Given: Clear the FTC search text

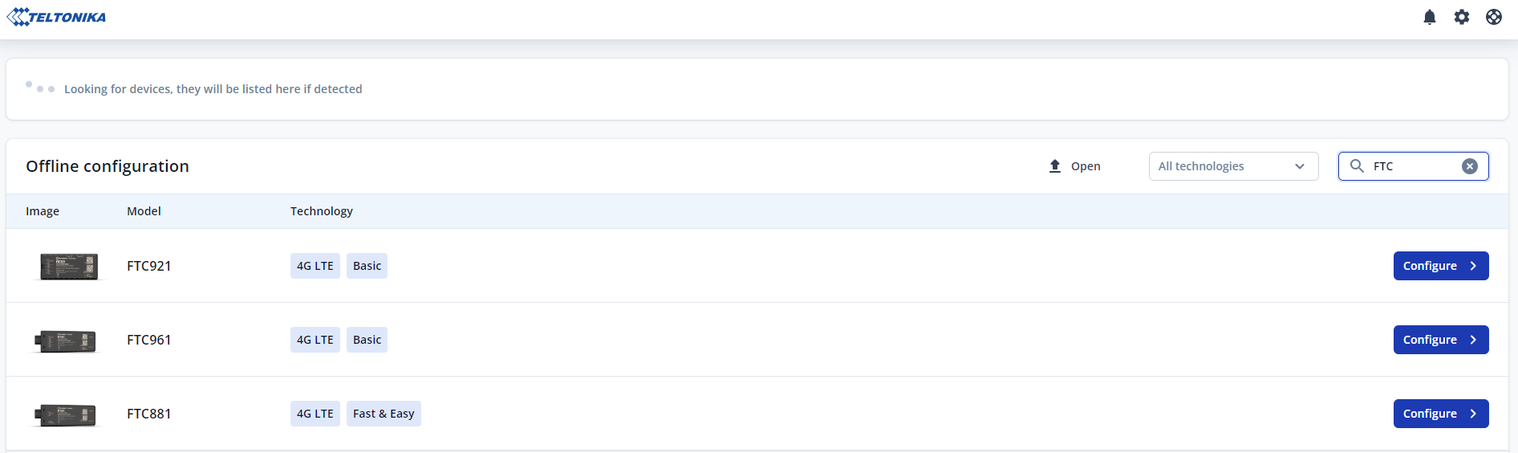Looking at the screenshot, I should coord(1469,166).
